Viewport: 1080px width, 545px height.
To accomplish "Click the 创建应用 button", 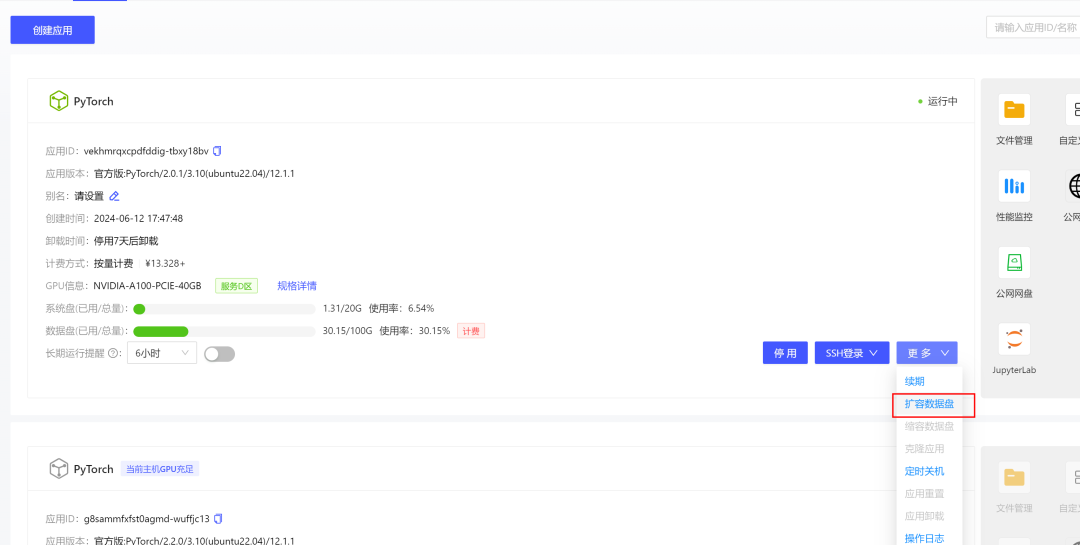I will [x=52, y=30].
